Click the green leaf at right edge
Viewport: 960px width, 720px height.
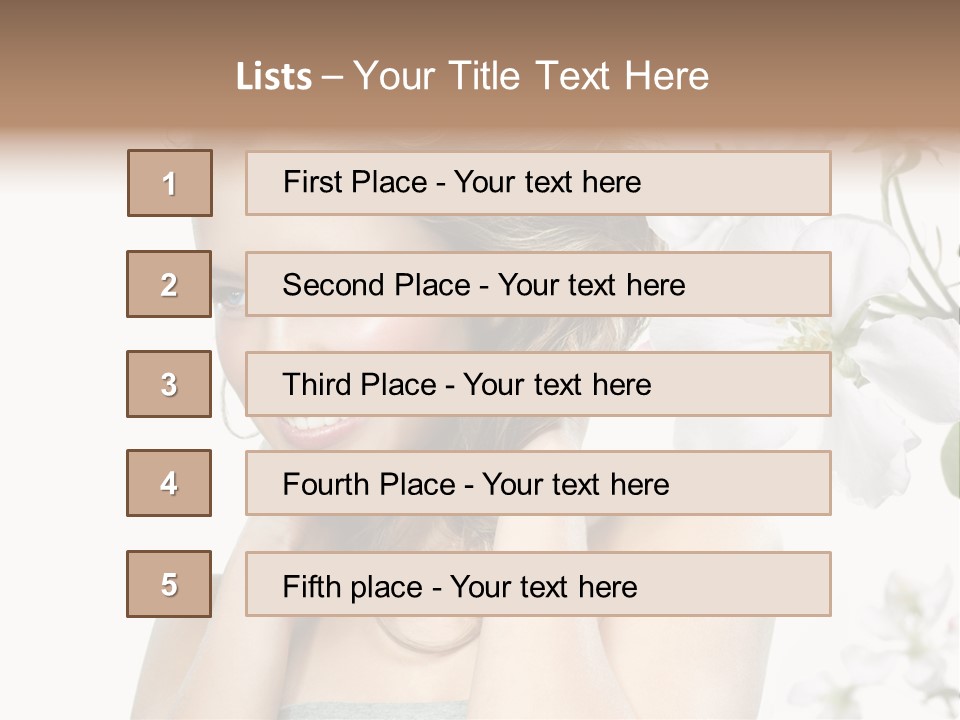950,460
